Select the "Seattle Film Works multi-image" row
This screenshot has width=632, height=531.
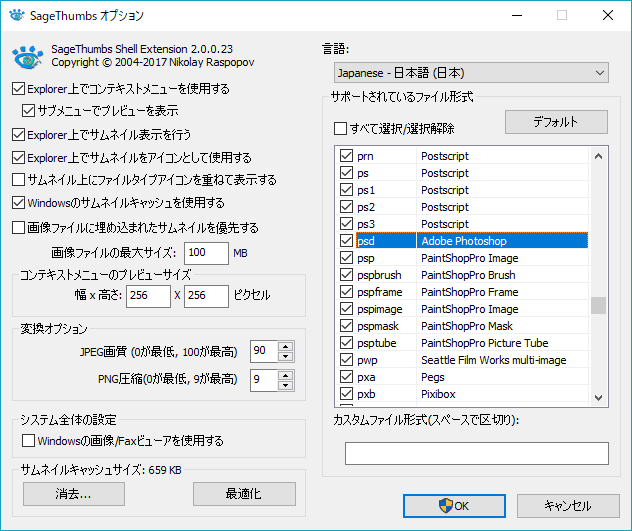(x=494, y=360)
